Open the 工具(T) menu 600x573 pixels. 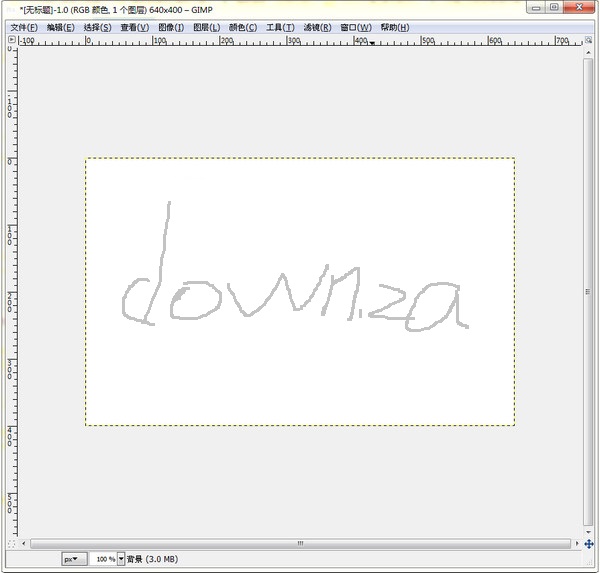(280, 27)
